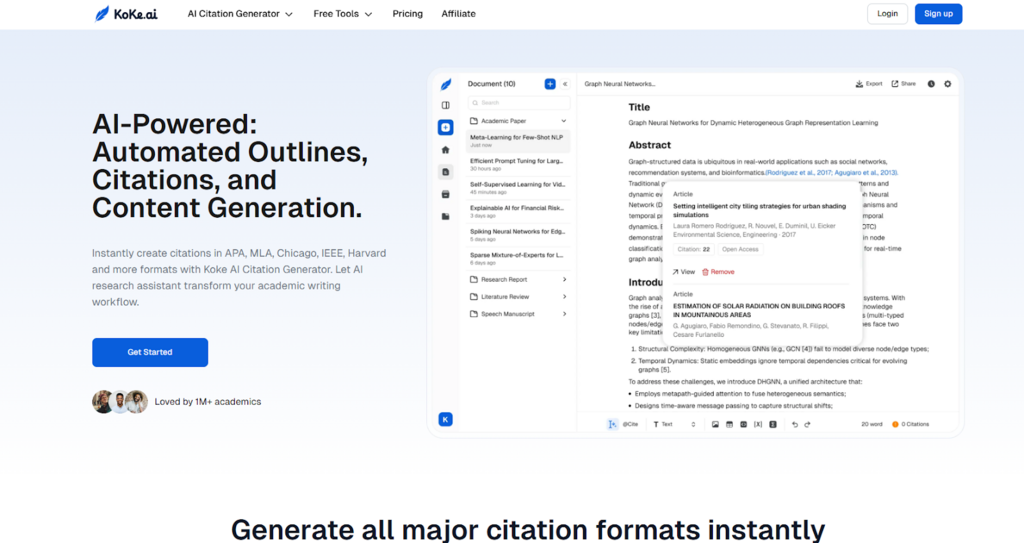Click the Aguigiaro et al., 2013 citation link
Viewport: 1024px width, 543px height.
pyautogui.click(x=866, y=173)
